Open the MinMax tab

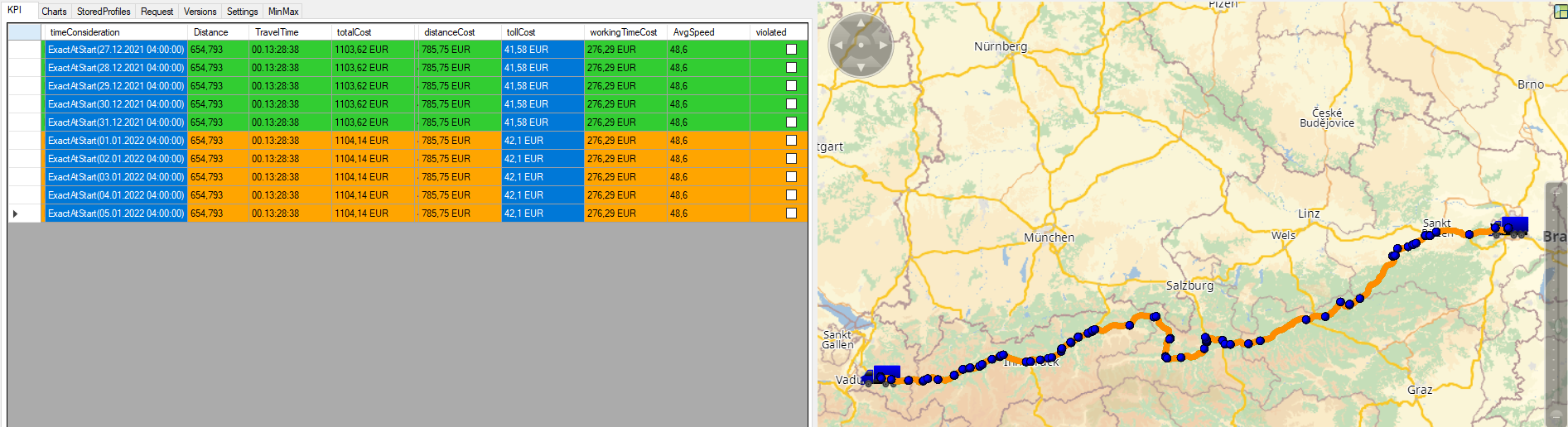click(x=283, y=12)
